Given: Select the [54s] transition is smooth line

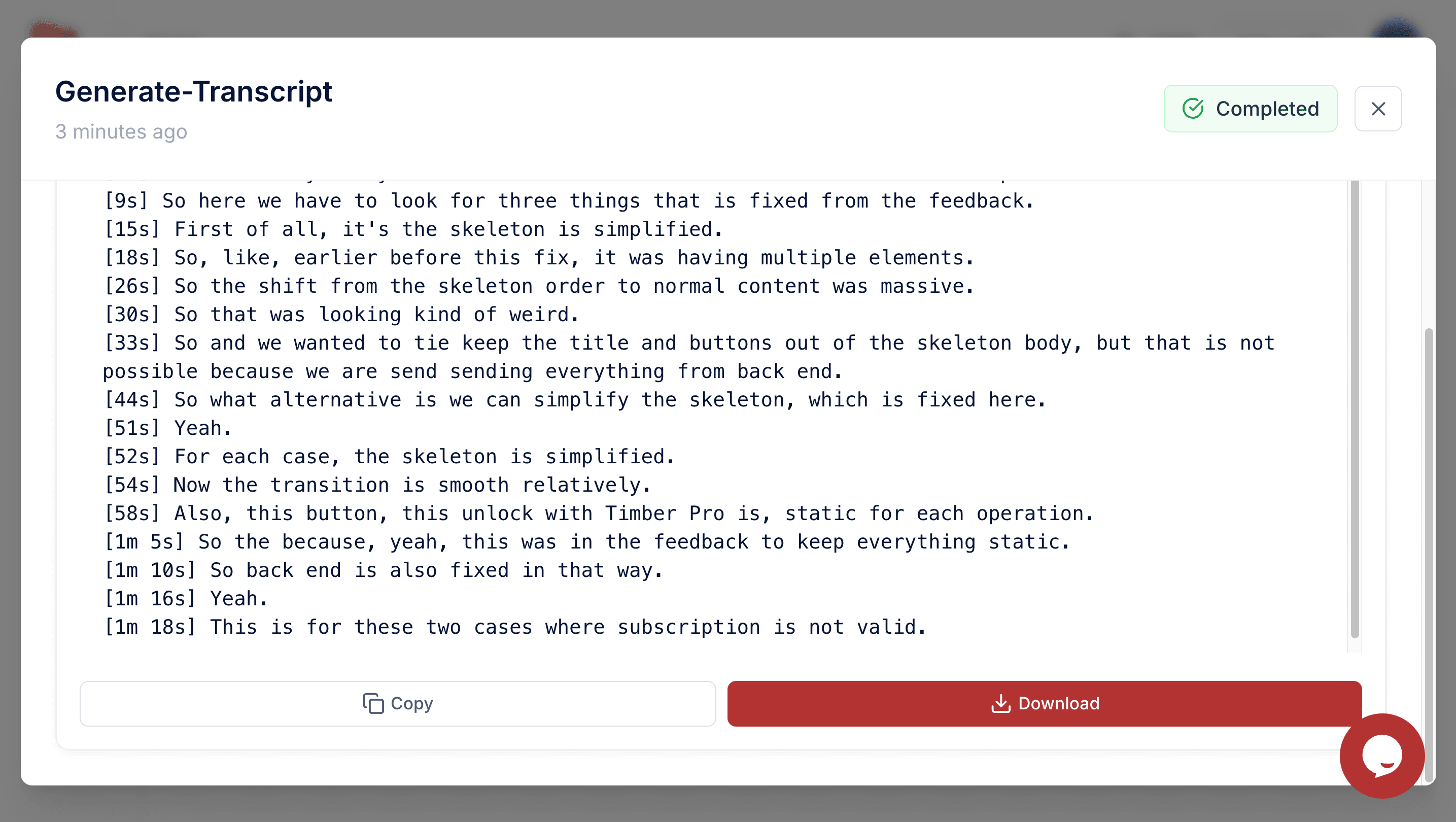Looking at the screenshot, I should 377,485.
